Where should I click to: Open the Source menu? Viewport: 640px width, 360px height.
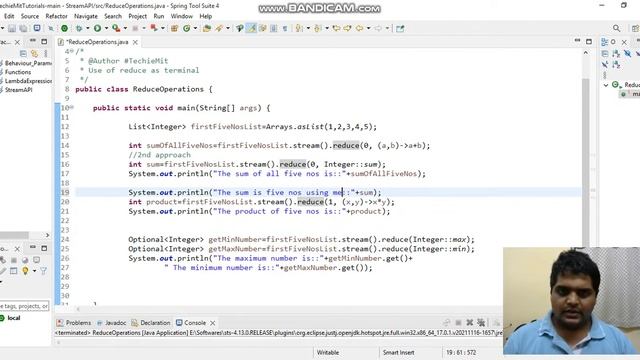(30, 16)
